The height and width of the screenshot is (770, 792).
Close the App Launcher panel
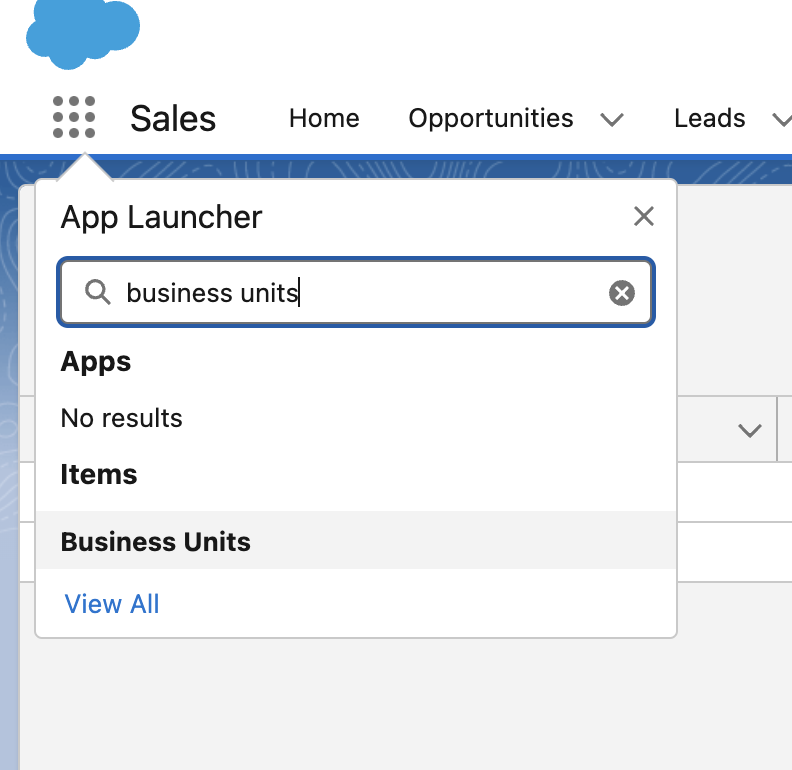(x=644, y=217)
